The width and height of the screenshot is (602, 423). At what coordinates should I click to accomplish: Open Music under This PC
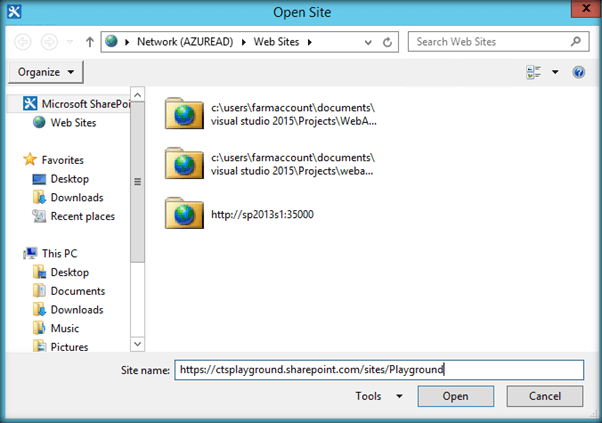(x=64, y=328)
